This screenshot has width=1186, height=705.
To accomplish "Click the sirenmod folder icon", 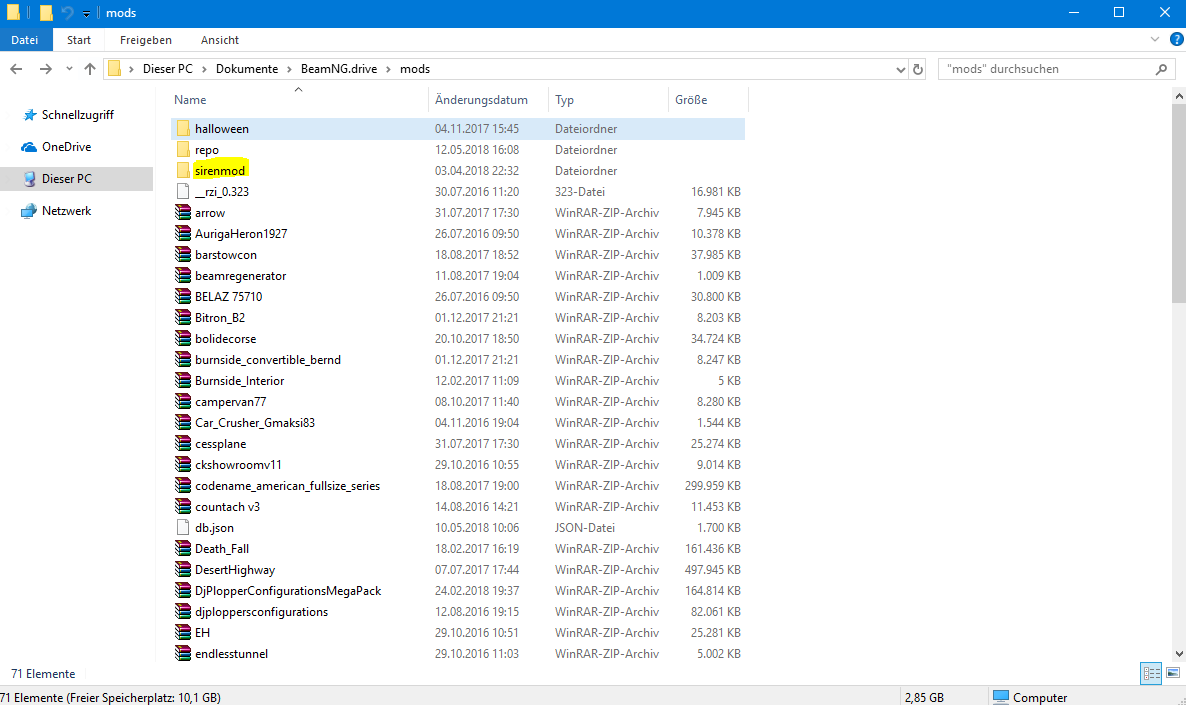I will tap(183, 171).
